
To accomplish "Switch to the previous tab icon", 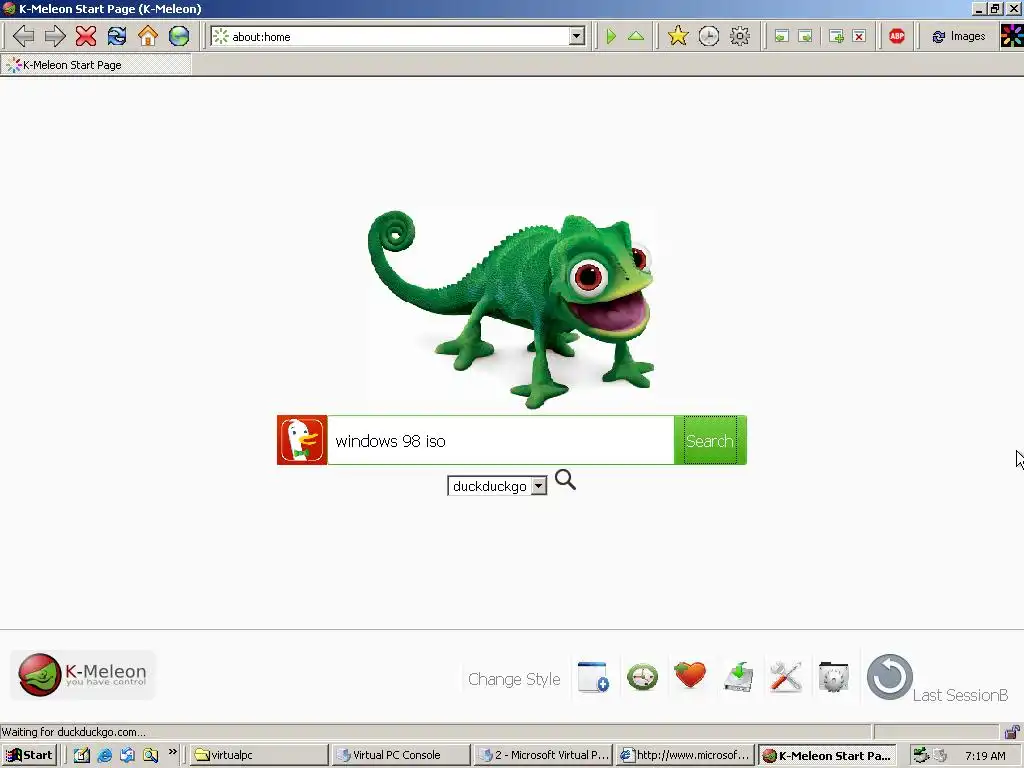I will pos(782,37).
